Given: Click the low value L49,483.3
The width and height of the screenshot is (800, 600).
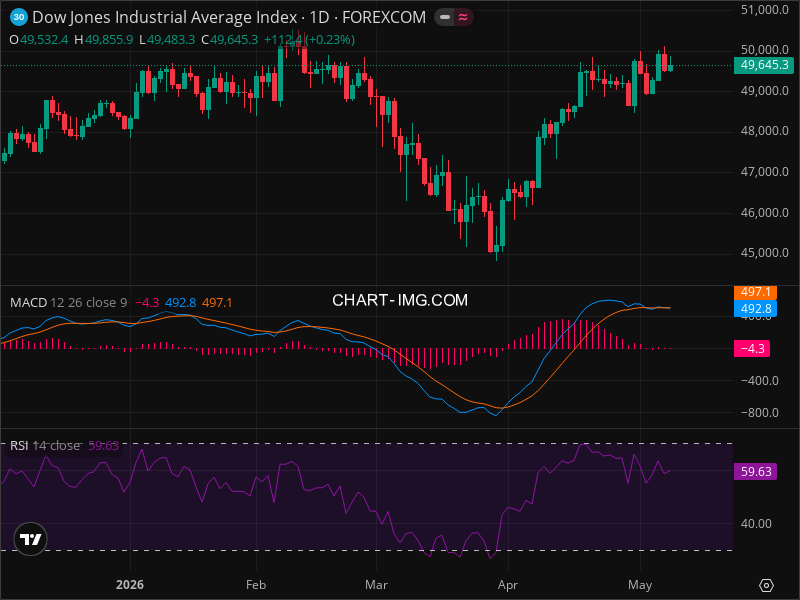Looking at the screenshot, I should 167,40.
